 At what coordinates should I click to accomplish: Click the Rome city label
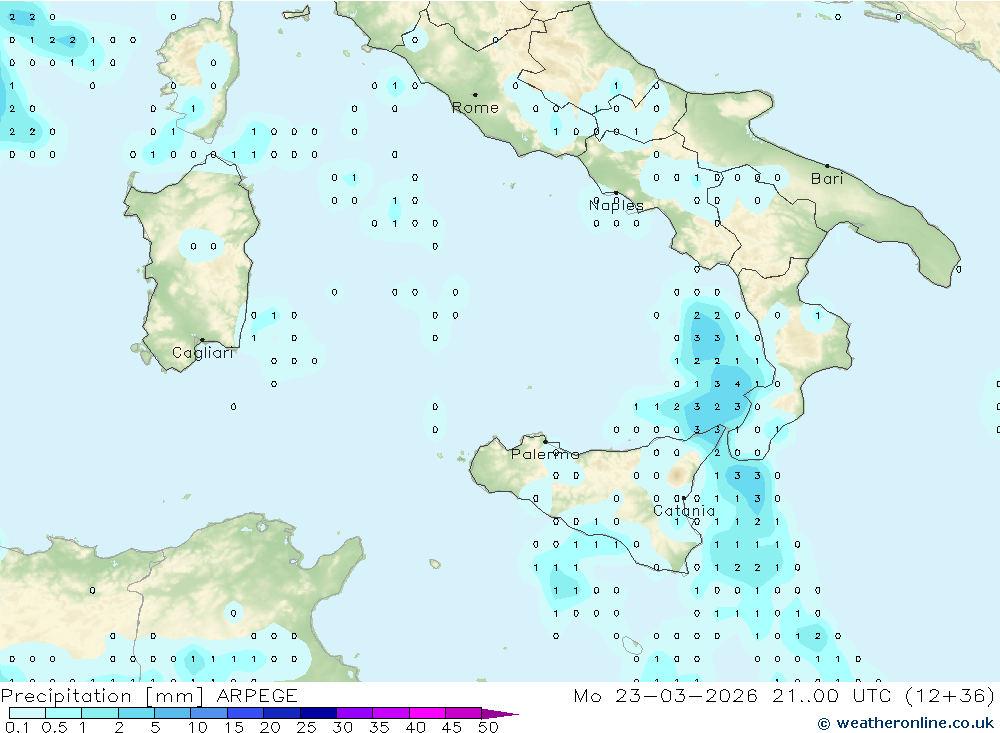475,108
